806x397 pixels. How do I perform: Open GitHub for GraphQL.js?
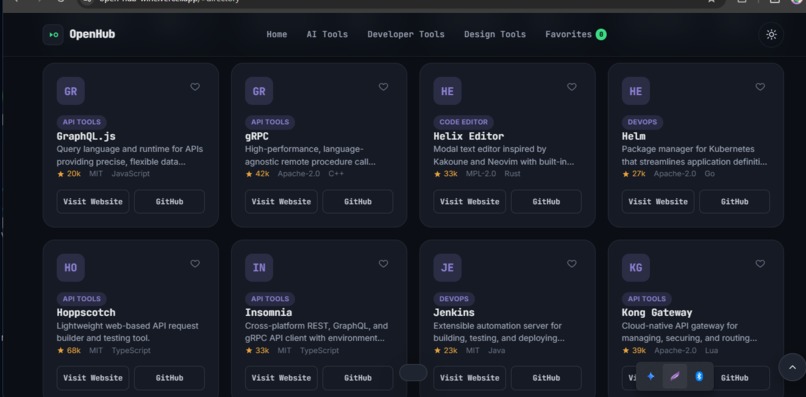click(x=170, y=202)
